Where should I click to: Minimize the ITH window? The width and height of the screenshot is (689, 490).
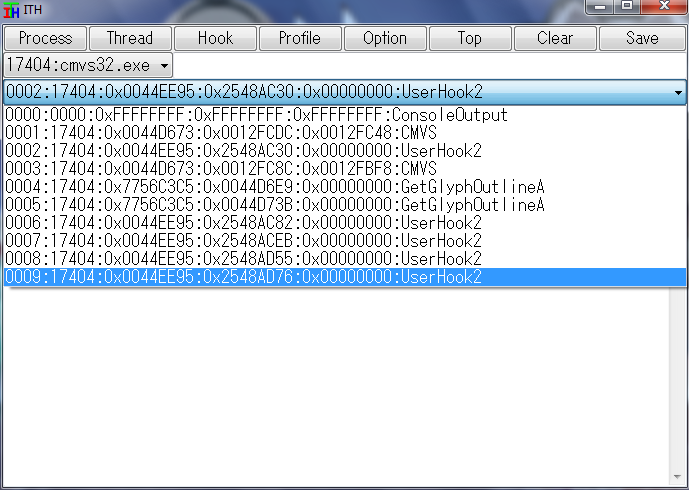click(x=600, y=7)
